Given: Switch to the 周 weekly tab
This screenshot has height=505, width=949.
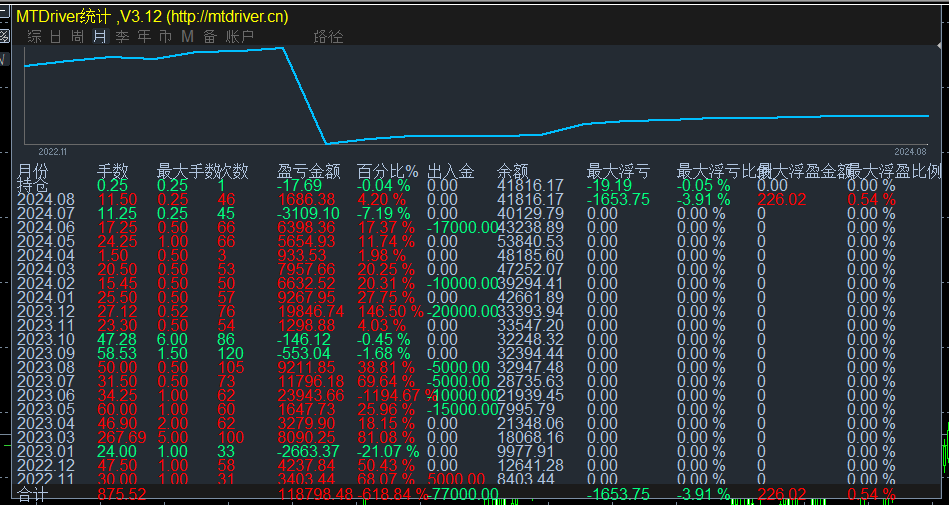Looking at the screenshot, I should tap(77, 37).
